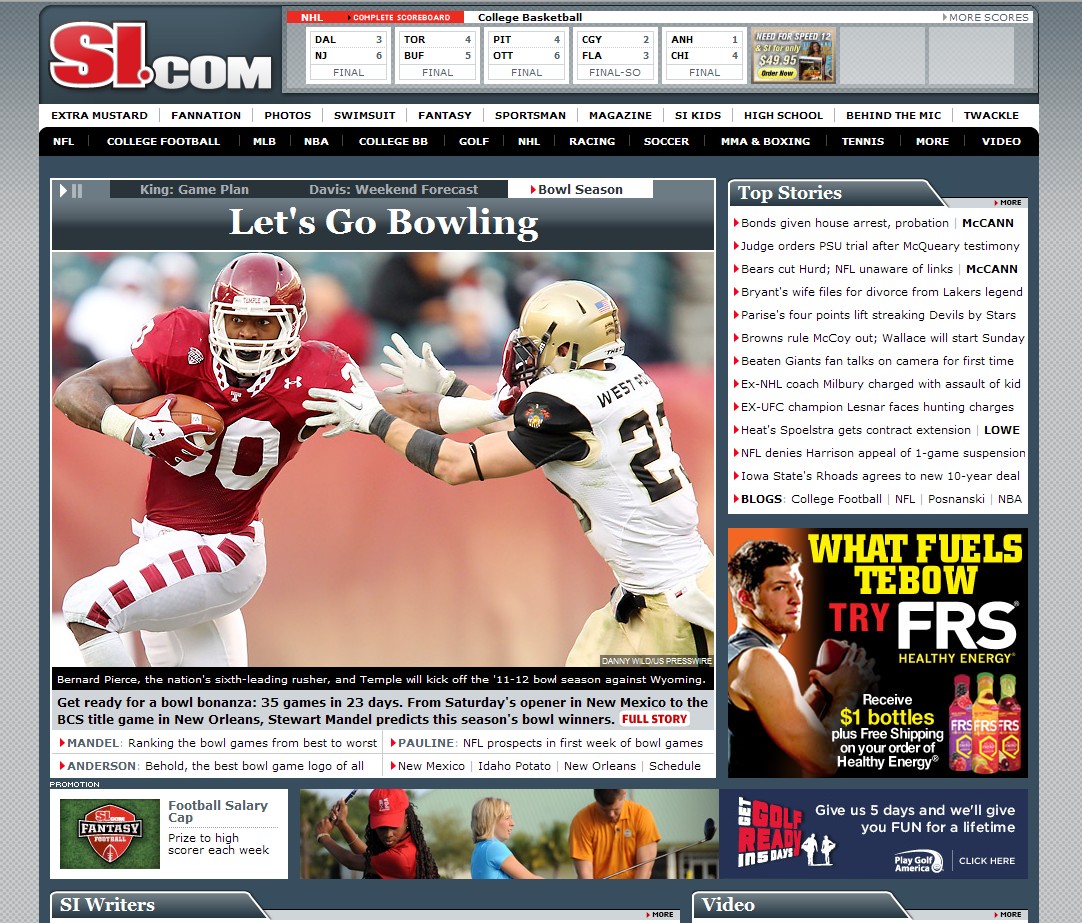Read Bonds given house arrest story

pos(845,223)
